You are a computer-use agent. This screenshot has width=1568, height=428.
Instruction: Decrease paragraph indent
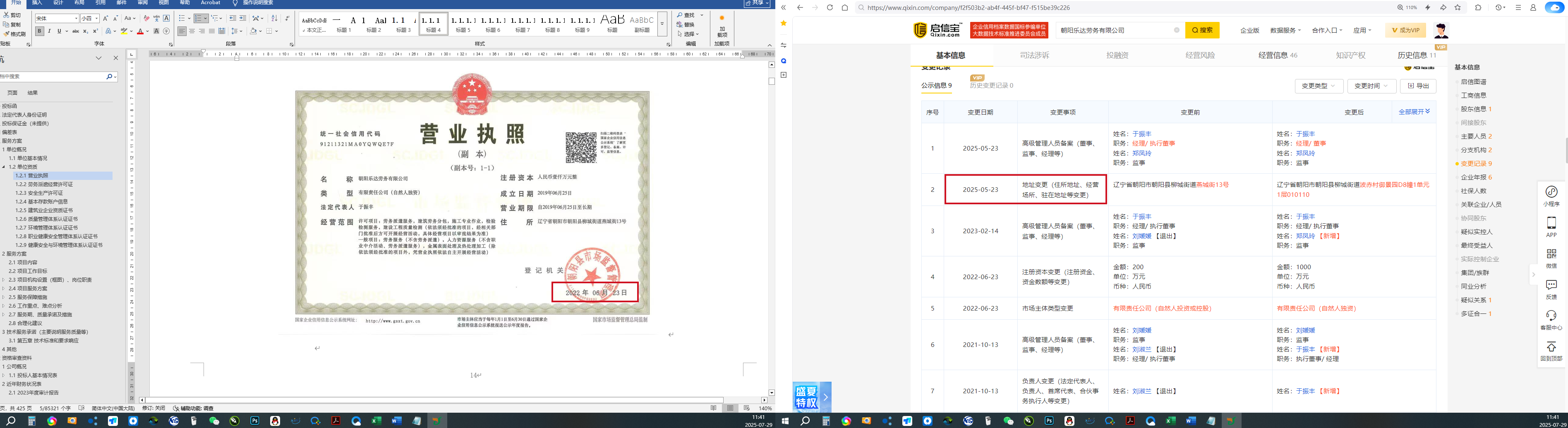click(x=233, y=19)
